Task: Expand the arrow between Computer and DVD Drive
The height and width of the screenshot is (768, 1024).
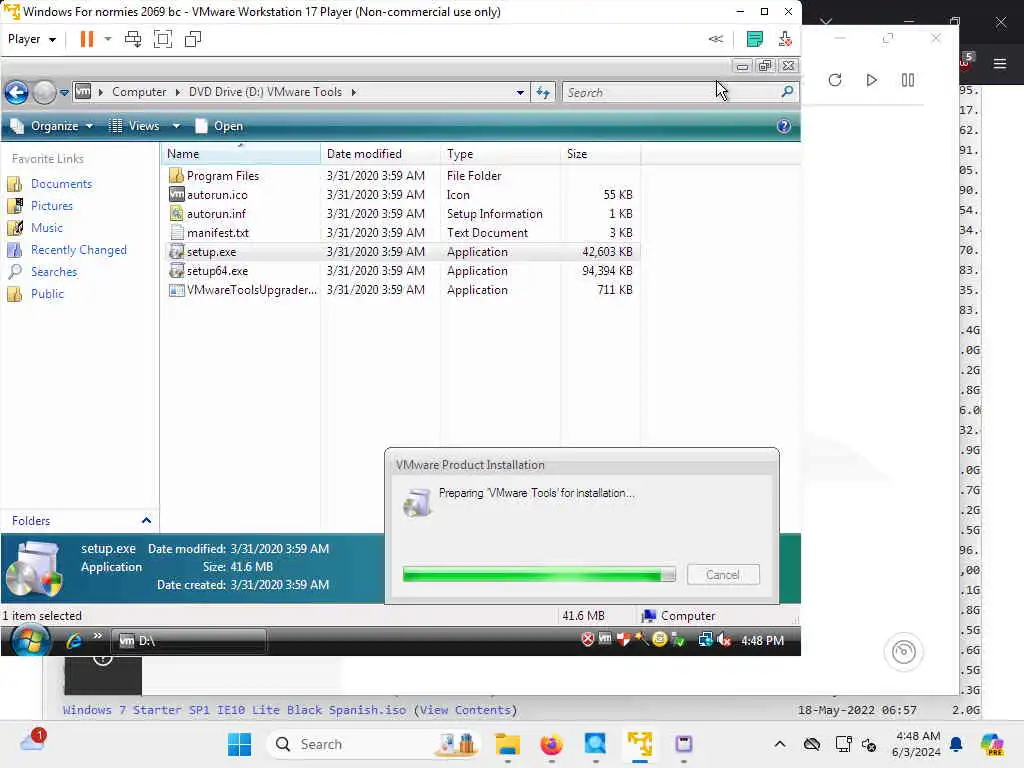Action: (178, 92)
